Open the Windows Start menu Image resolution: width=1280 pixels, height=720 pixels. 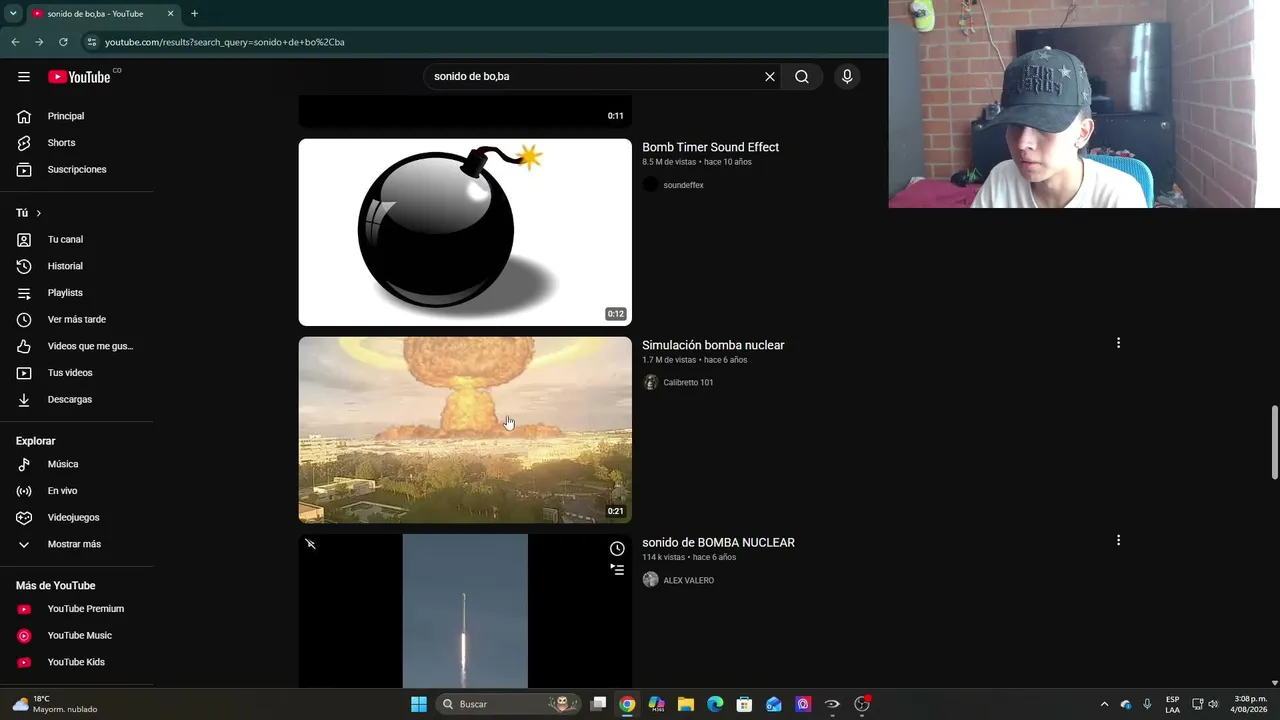(419, 704)
